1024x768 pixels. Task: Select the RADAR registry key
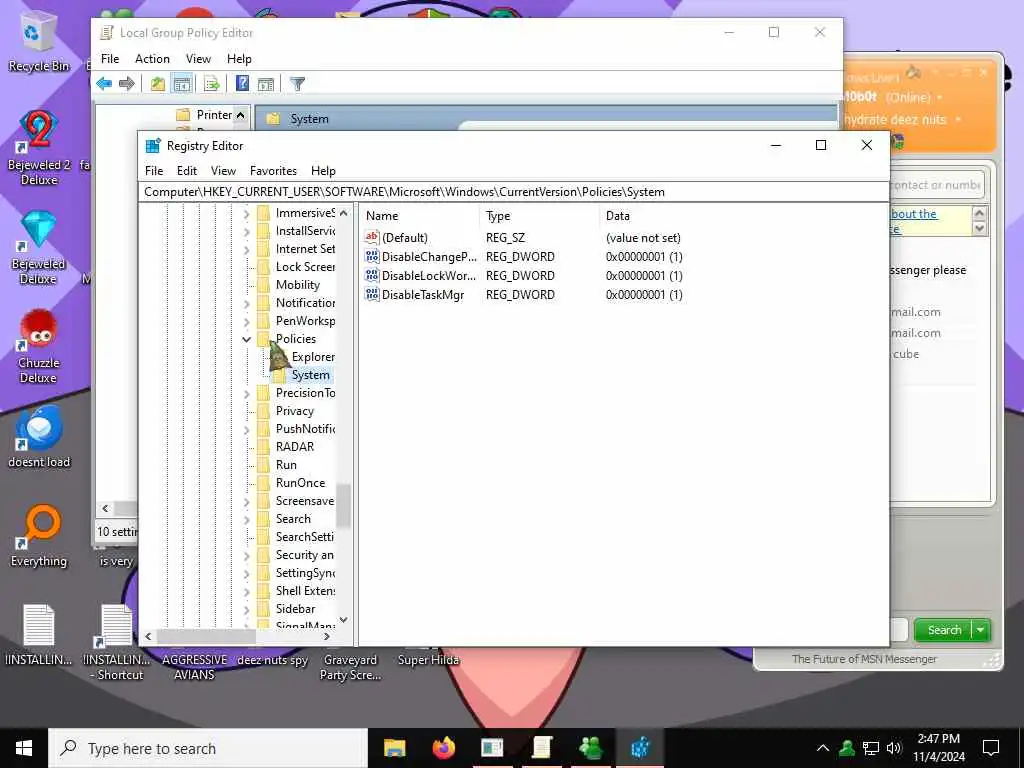tap(295, 447)
